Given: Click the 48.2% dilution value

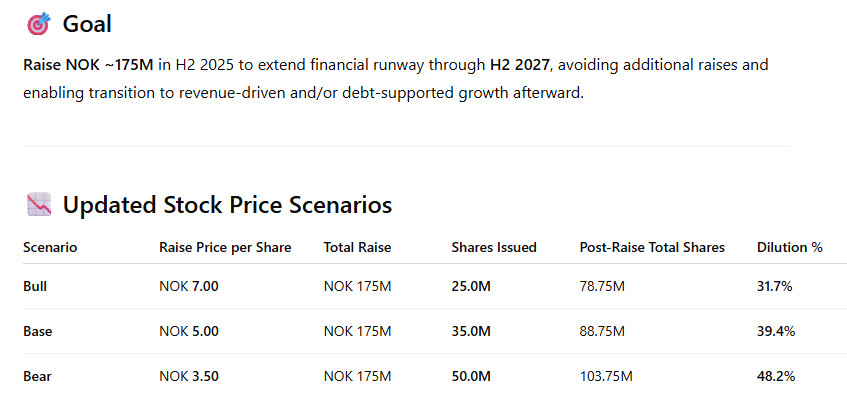Looking at the screenshot, I should pos(776,376).
